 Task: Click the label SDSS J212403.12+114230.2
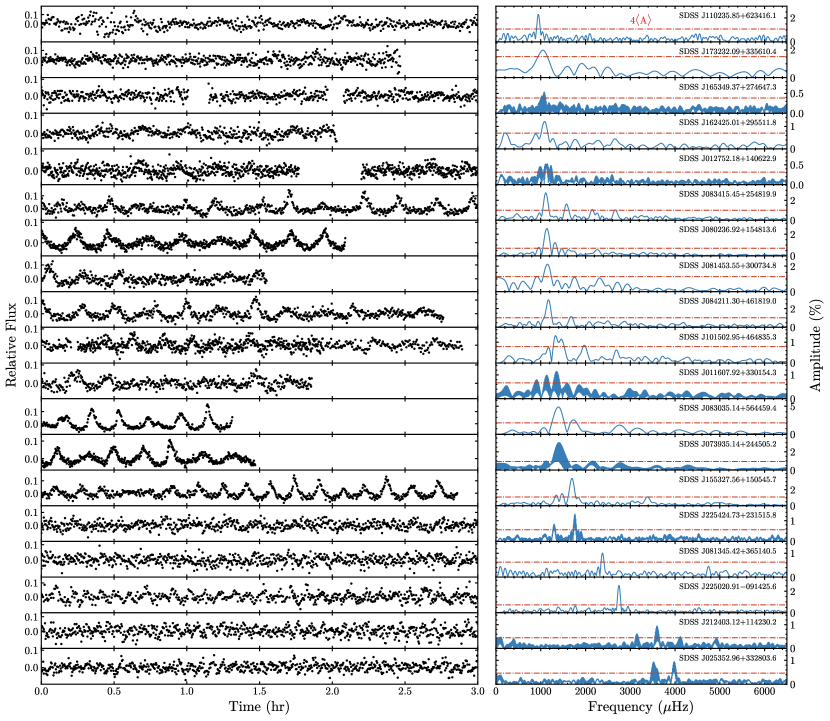point(727,621)
